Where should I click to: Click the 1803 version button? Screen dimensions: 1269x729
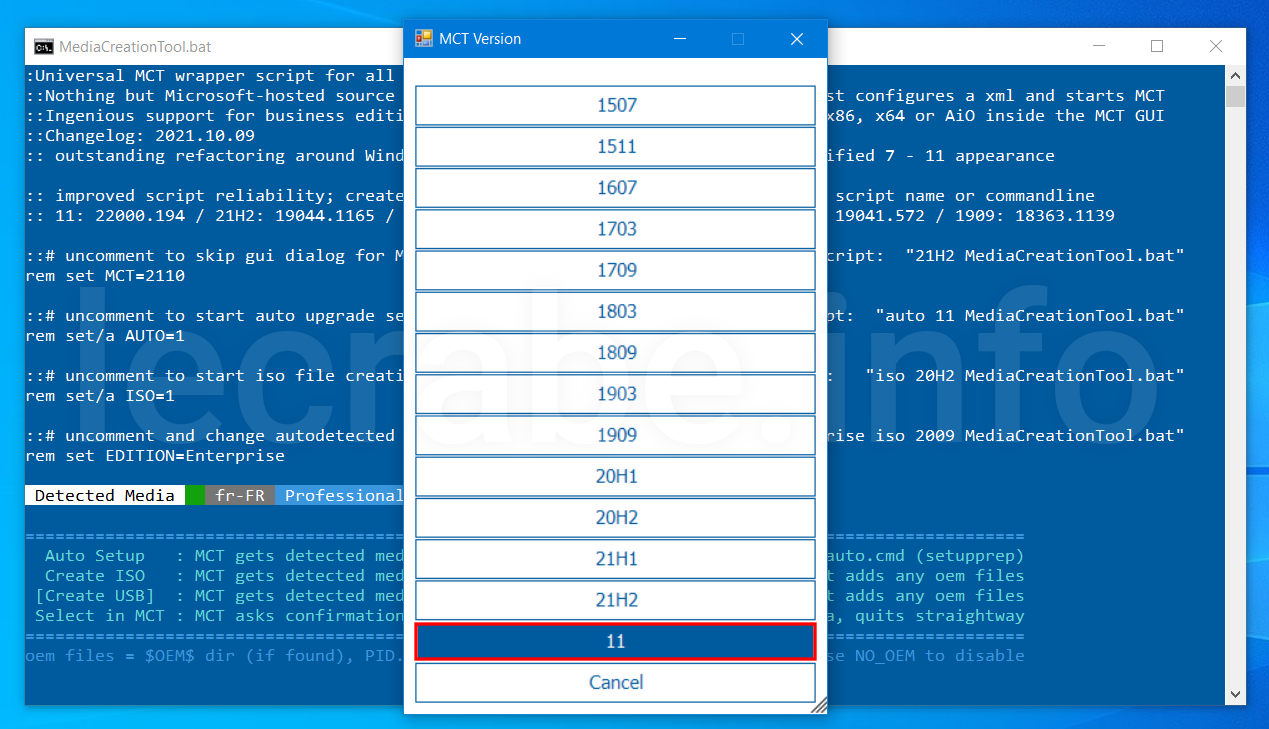point(616,311)
